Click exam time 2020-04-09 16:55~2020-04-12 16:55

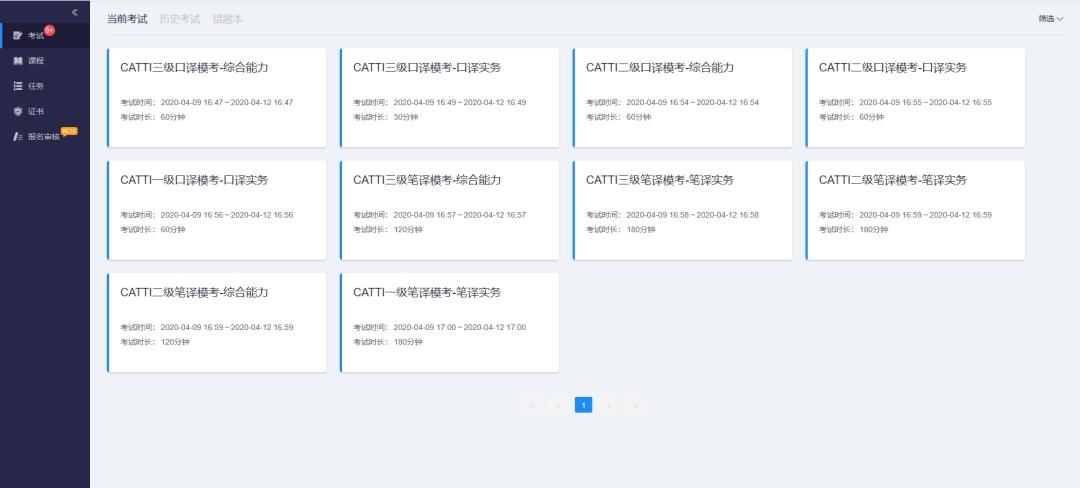[925, 103]
